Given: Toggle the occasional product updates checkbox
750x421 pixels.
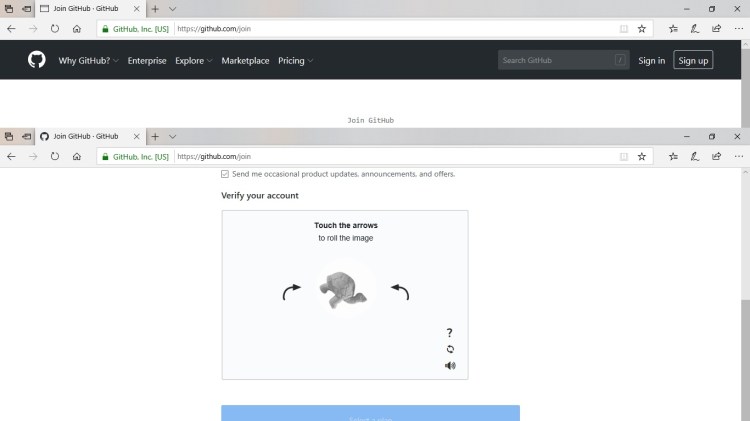Looking at the screenshot, I should (x=225, y=174).
